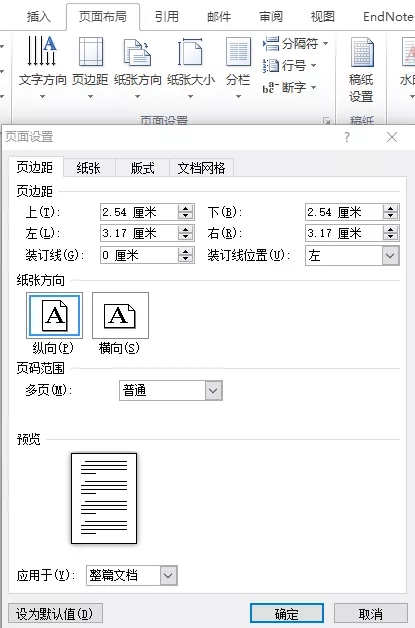The width and height of the screenshot is (415, 628).
Task: Click the 稿纸设置 manuscript paper icon
Action: point(361,70)
